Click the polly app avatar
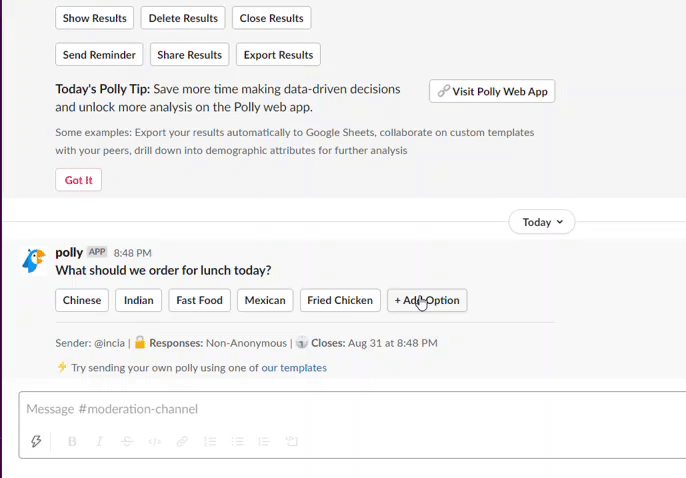Image resolution: width=686 pixels, height=478 pixels. [x=34, y=262]
